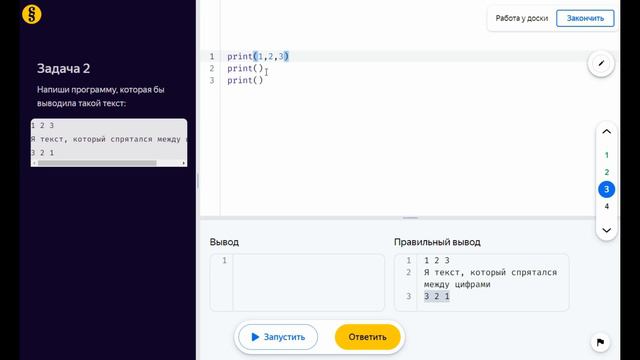Click the horizontal scrollbar under sample text
The height and width of the screenshot is (360, 640).
click(97, 163)
